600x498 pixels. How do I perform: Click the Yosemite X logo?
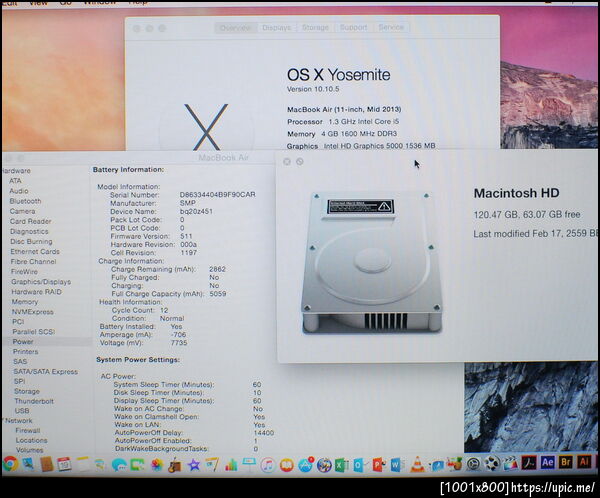(x=206, y=127)
